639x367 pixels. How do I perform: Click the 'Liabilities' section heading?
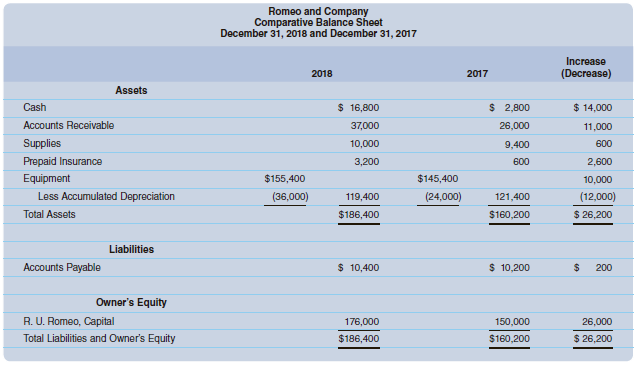(x=131, y=250)
